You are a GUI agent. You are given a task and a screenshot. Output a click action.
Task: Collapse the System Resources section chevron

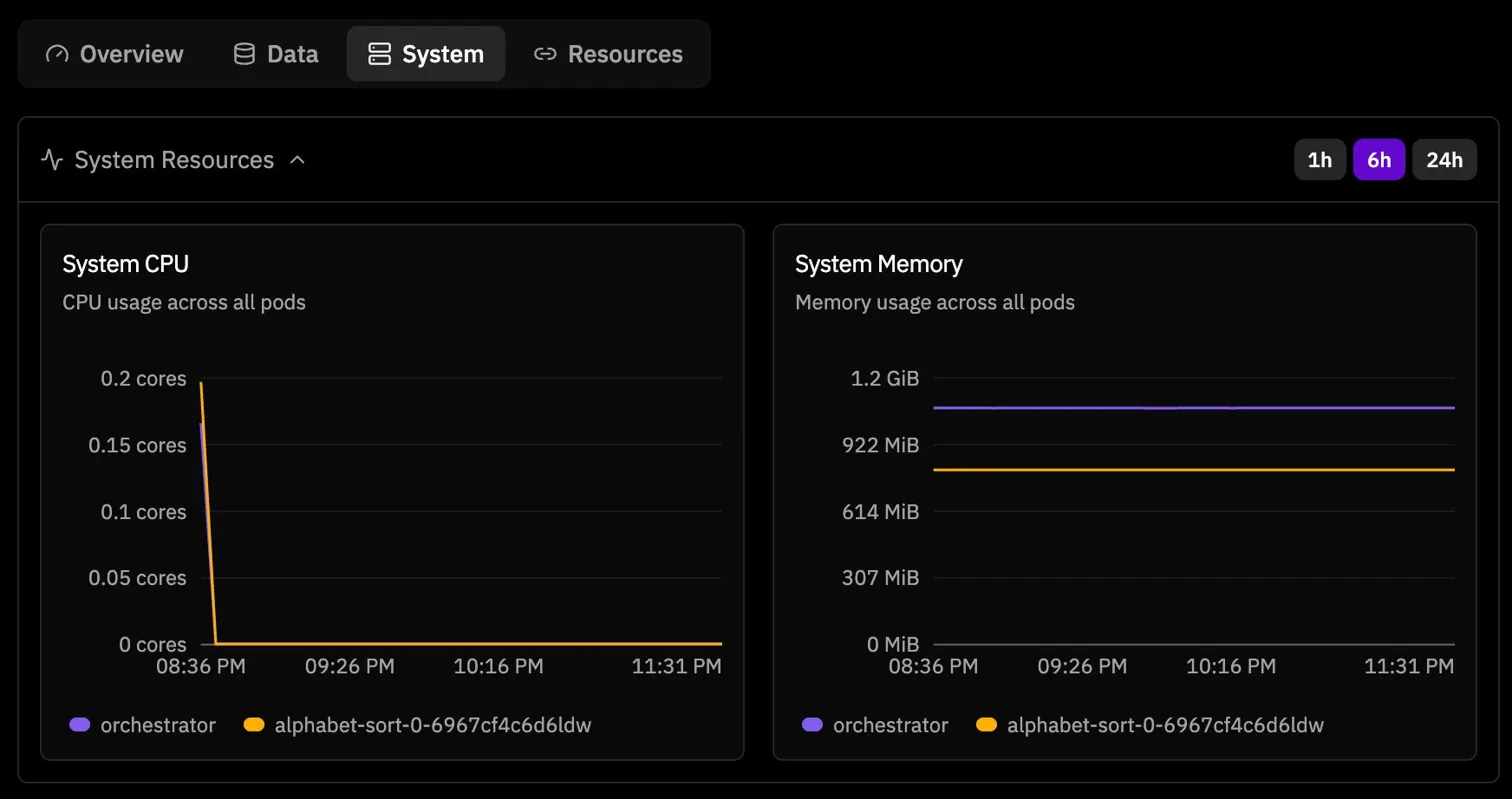point(297,160)
